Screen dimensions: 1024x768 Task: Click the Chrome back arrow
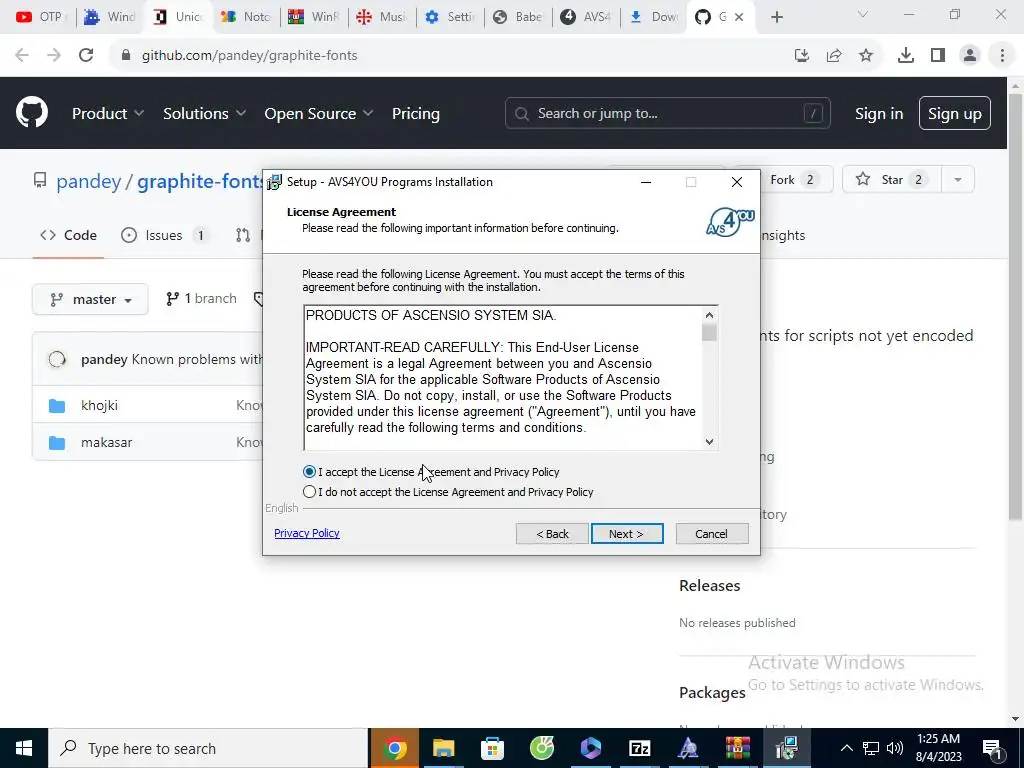[22, 55]
